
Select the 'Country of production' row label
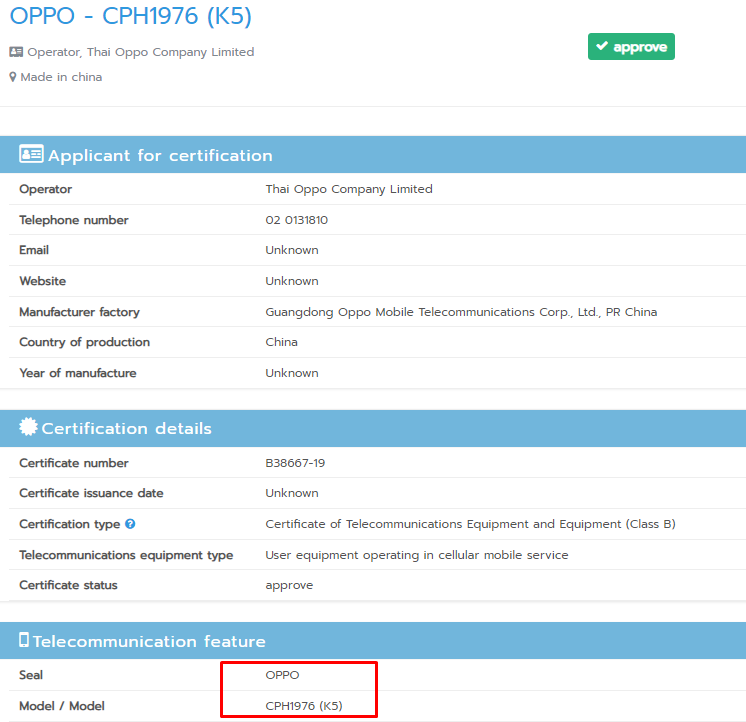(x=85, y=342)
